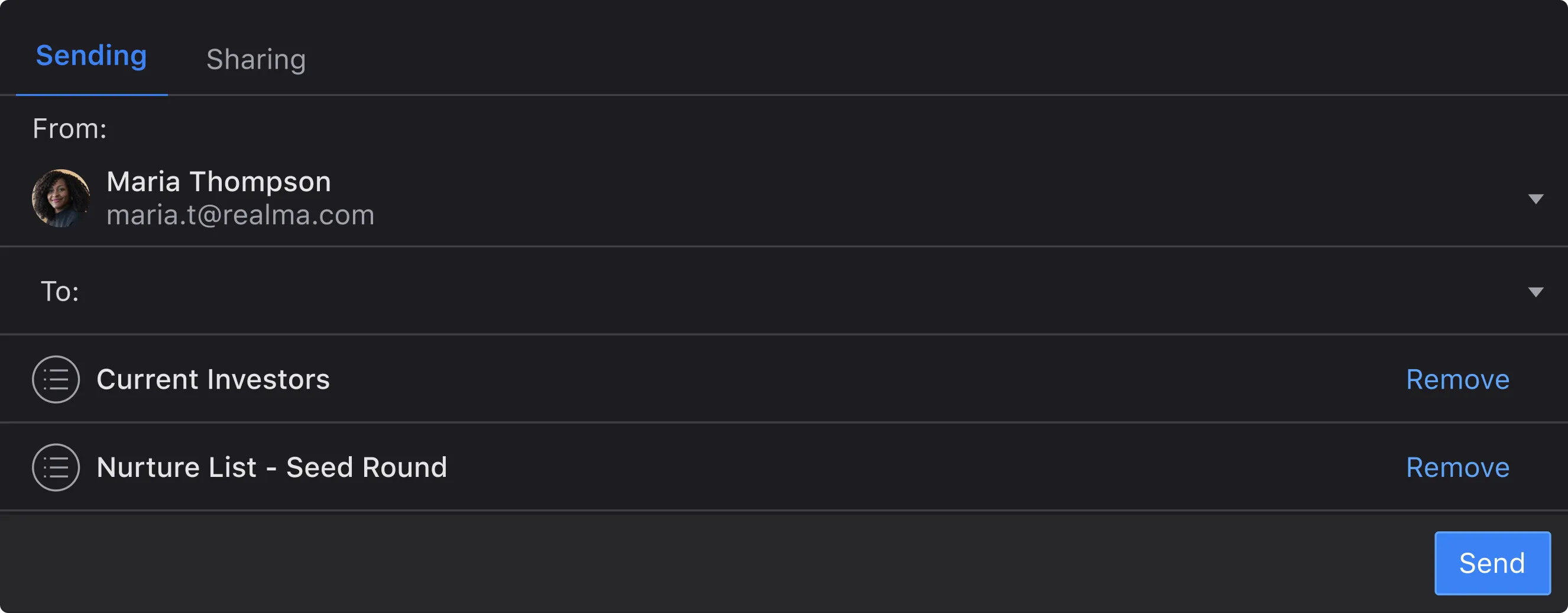Click the Nurture List - Seed Round icon
Screen dimensions: 1568x613
point(56,467)
